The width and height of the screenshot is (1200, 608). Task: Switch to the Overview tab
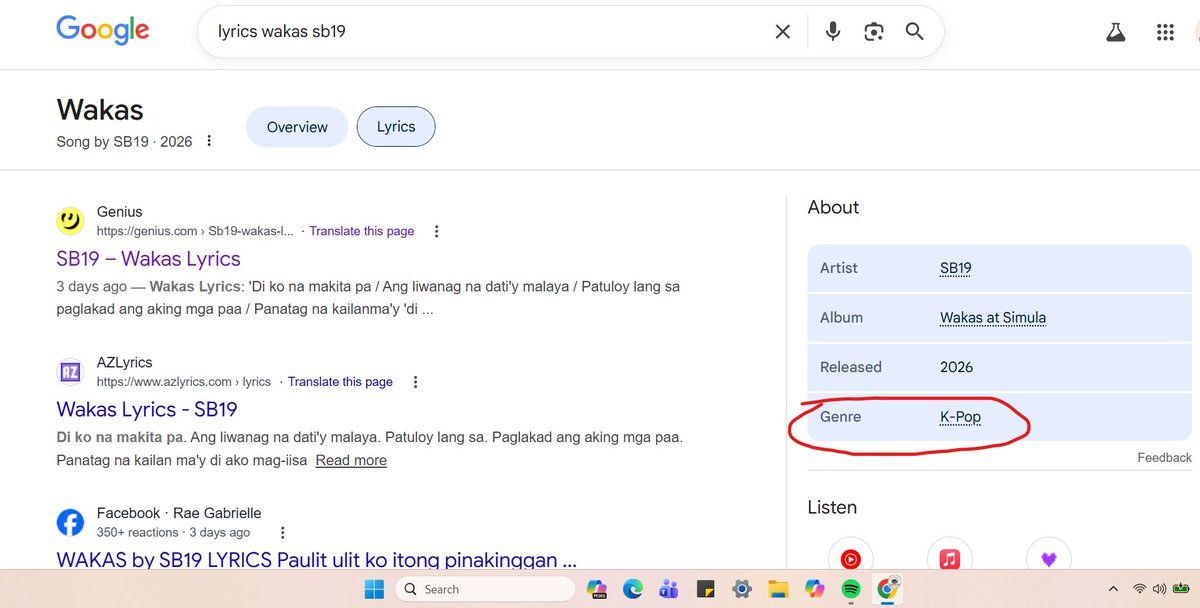[x=297, y=127]
